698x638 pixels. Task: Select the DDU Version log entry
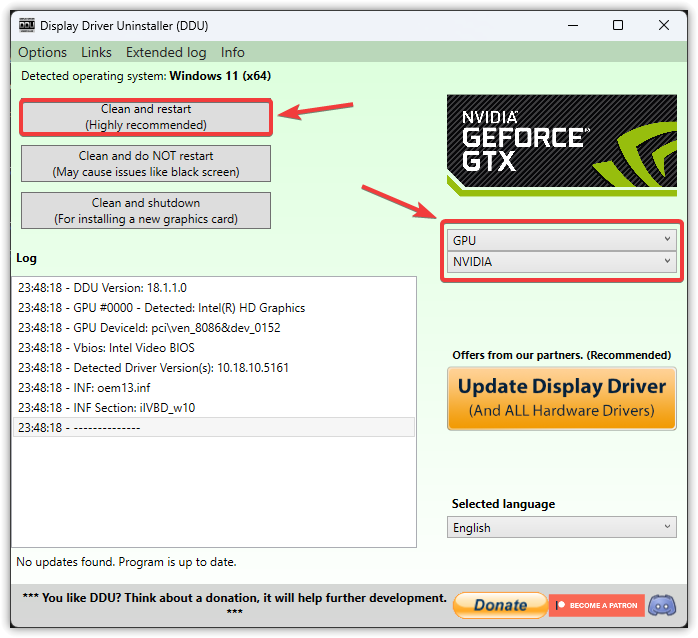(102, 288)
